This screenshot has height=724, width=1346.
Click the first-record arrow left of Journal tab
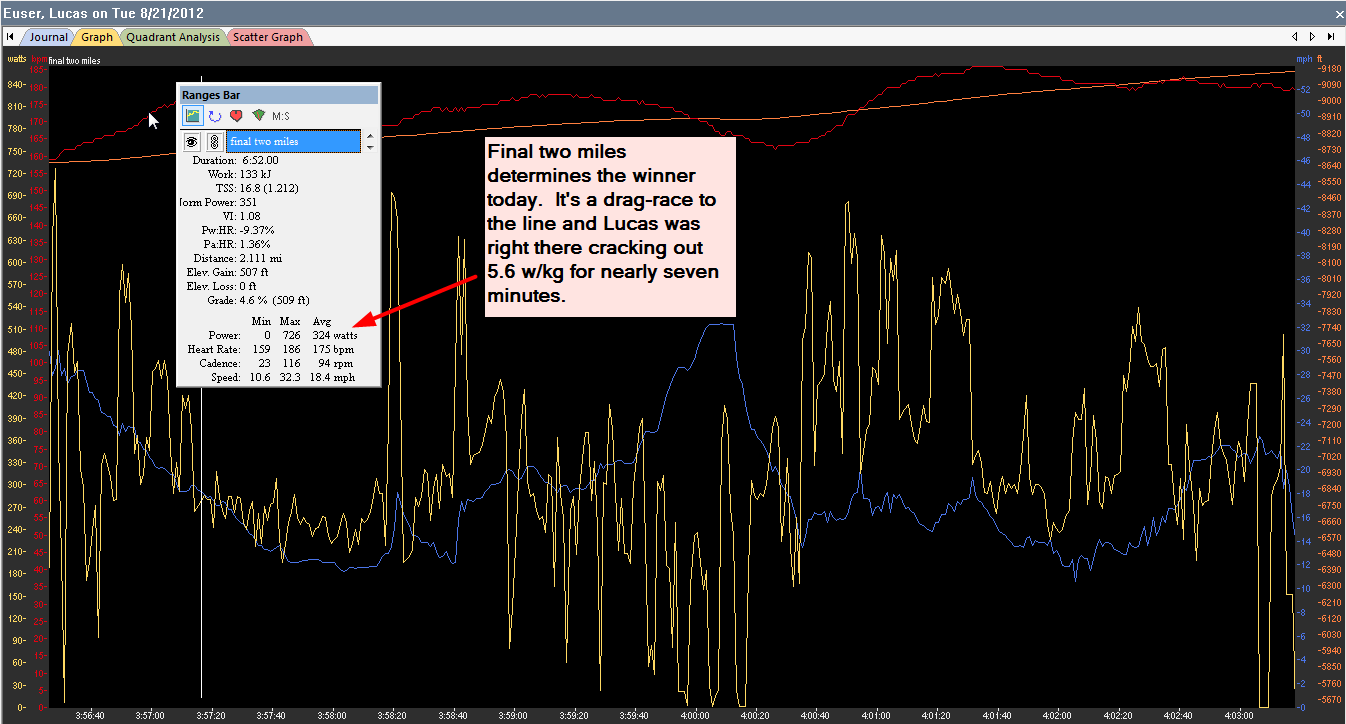tap(9, 36)
